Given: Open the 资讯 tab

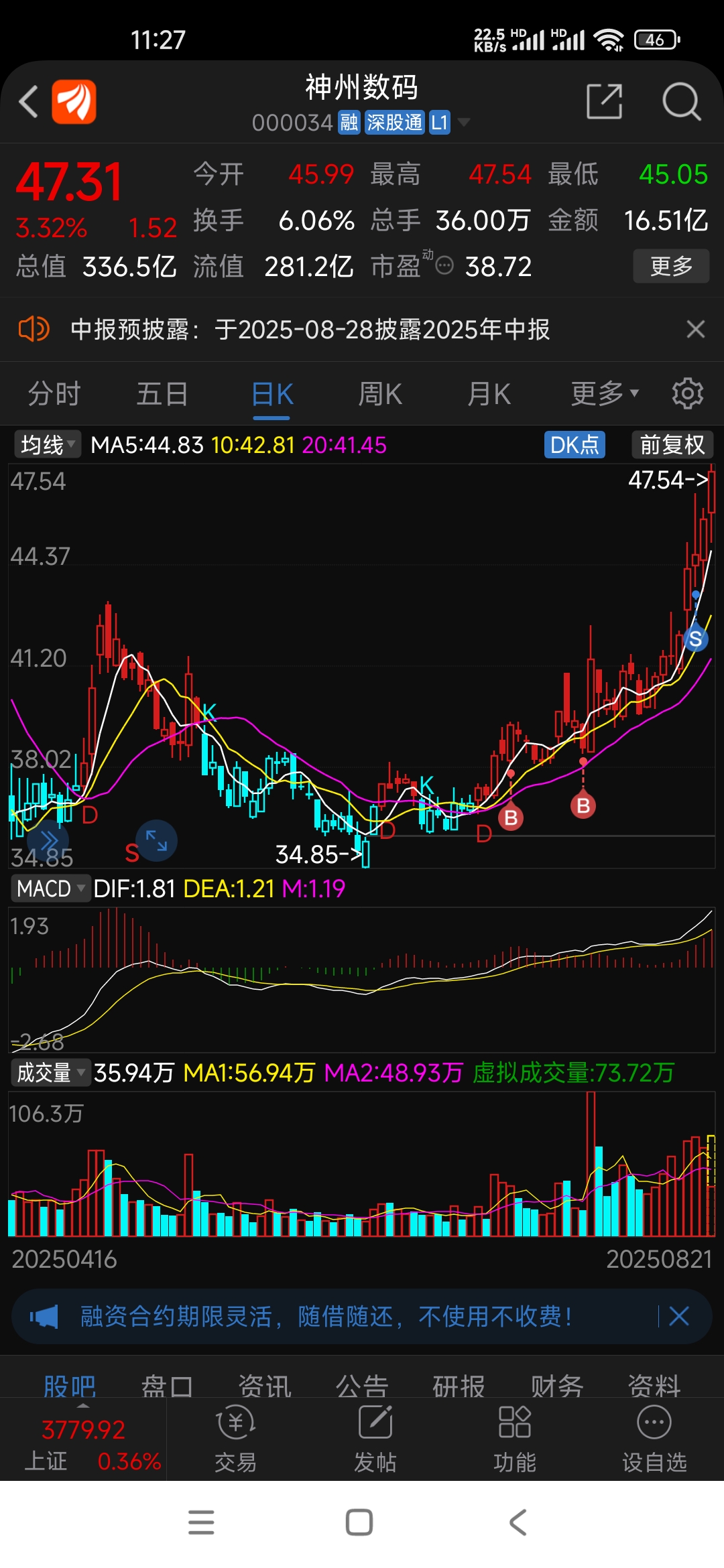Looking at the screenshot, I should [x=265, y=1386].
